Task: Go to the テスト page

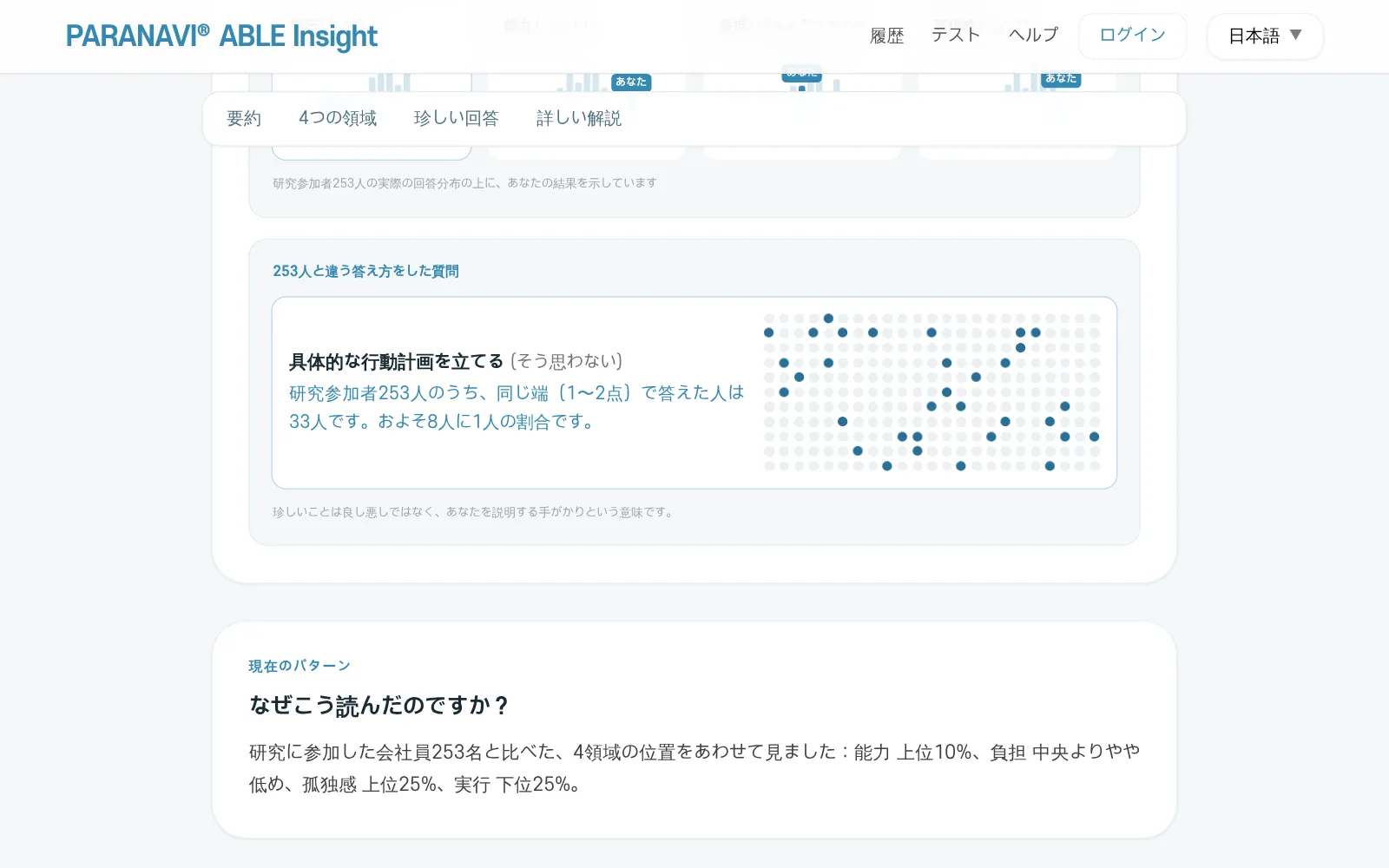Action: point(956,35)
